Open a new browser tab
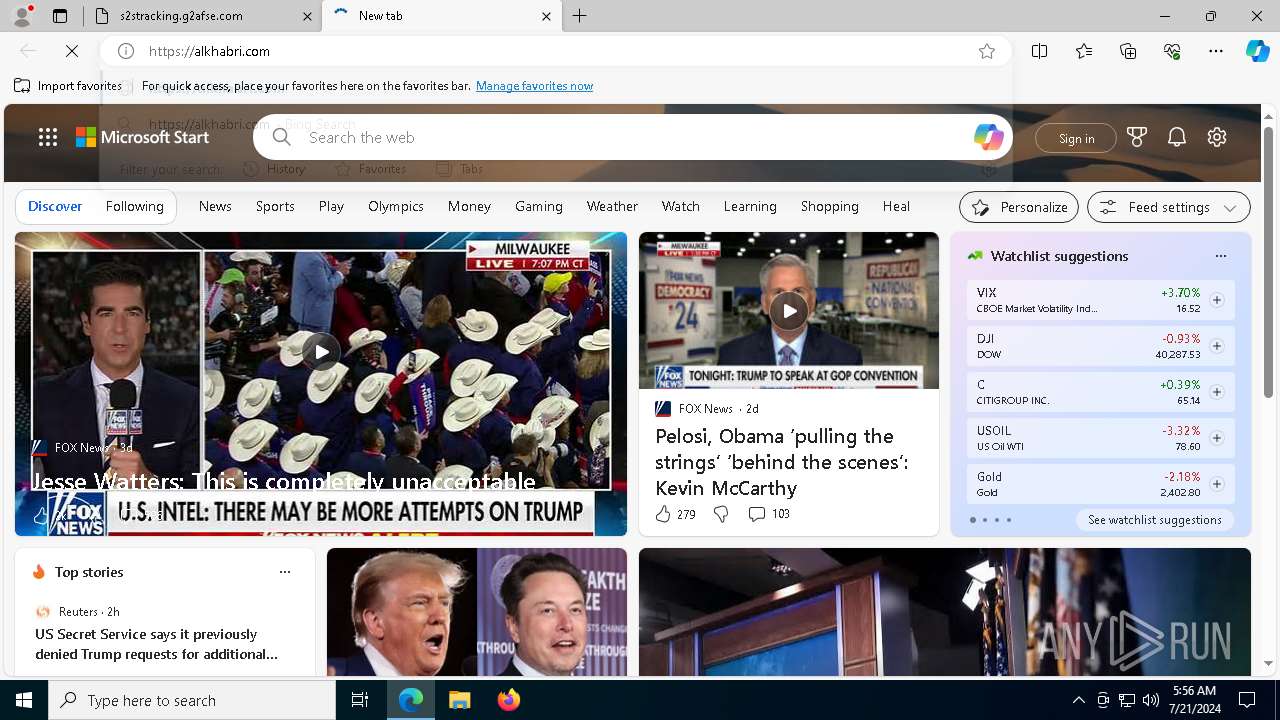Viewport: 1280px width, 720px height. [x=580, y=16]
